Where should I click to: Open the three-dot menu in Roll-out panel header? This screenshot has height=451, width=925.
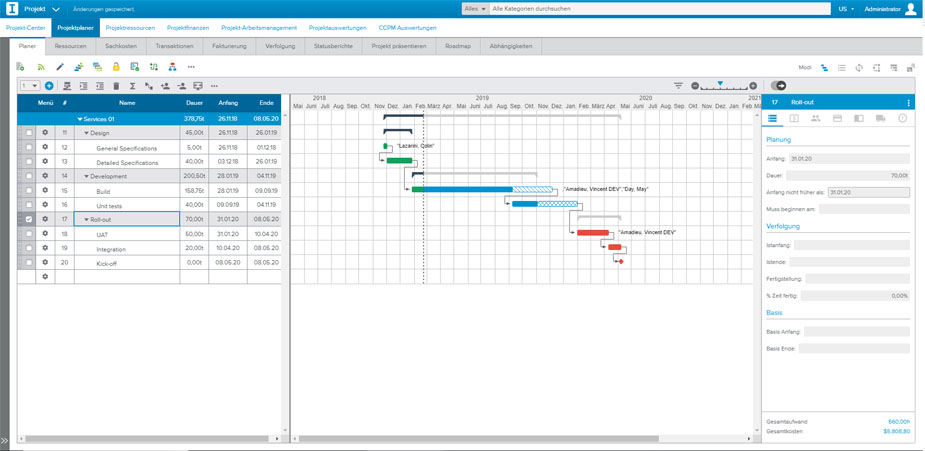point(908,102)
